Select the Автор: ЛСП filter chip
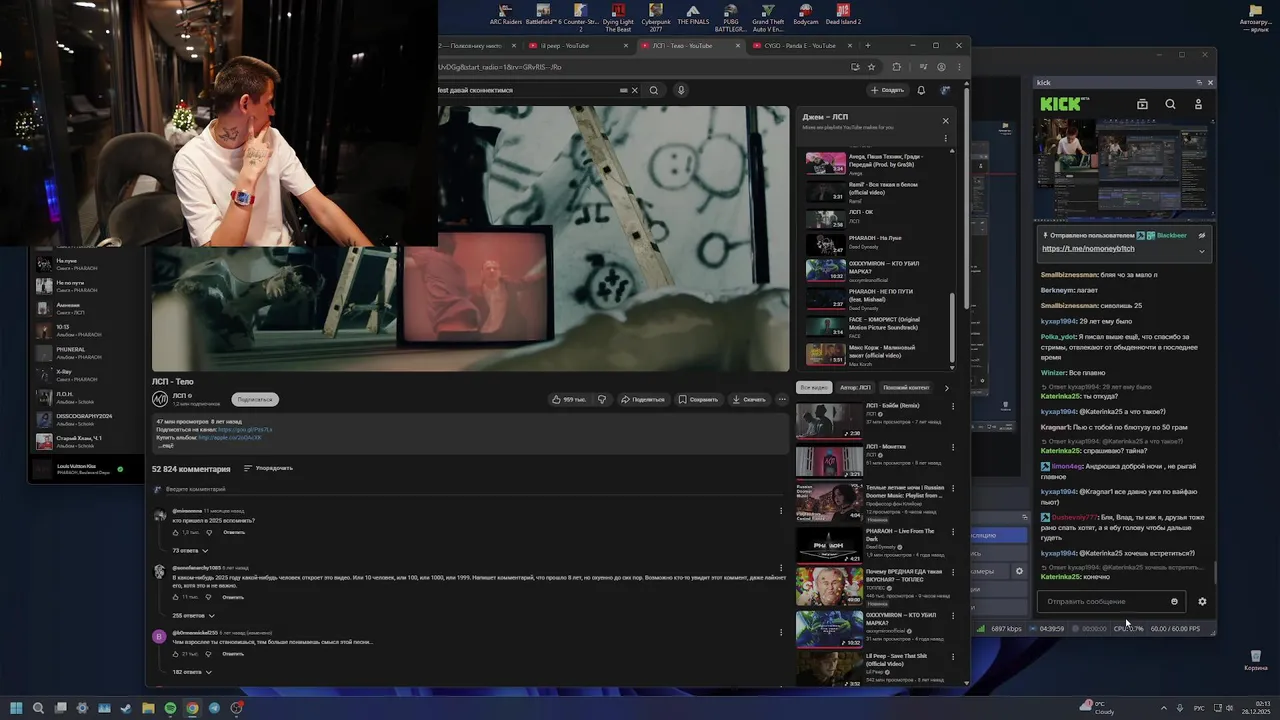 click(x=855, y=387)
